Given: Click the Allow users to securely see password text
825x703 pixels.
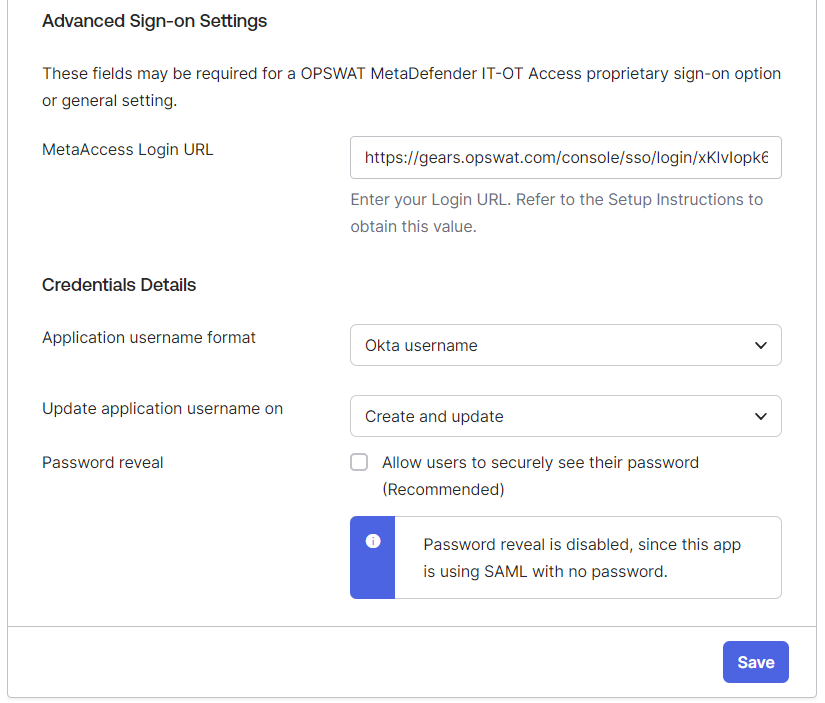Looking at the screenshot, I should pyautogui.click(x=540, y=476).
